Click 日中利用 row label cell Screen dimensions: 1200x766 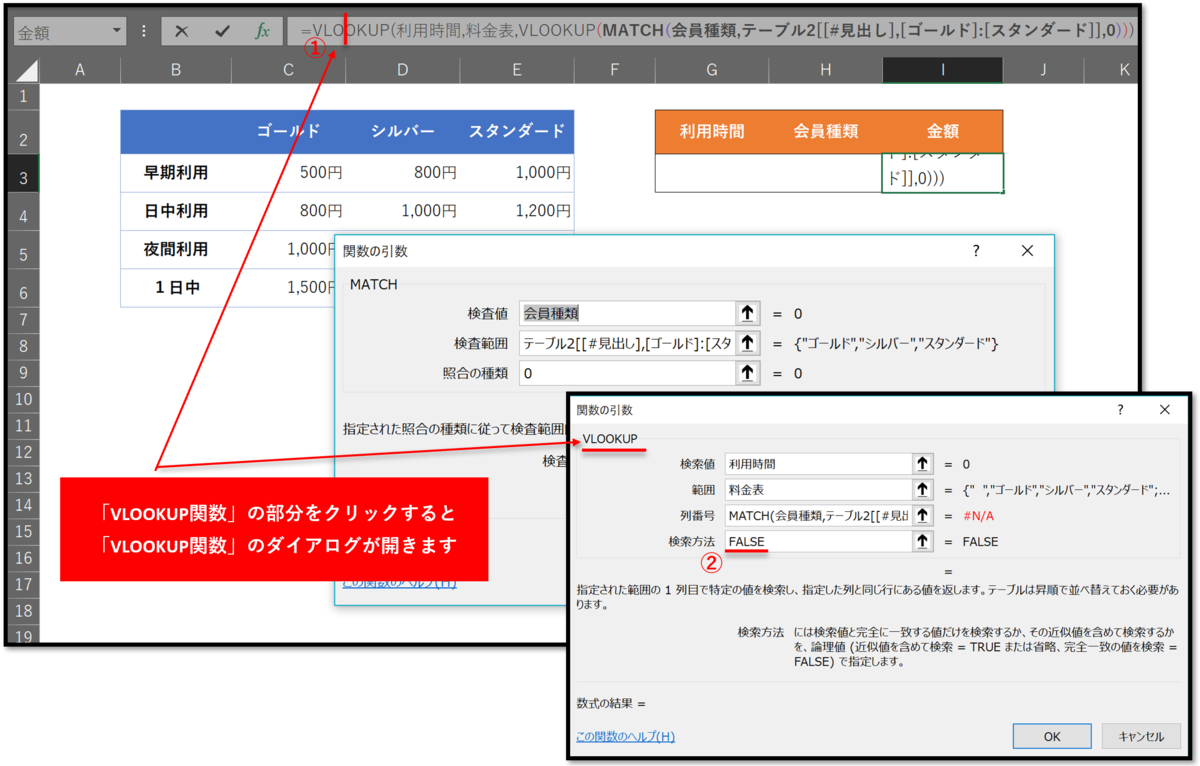click(176, 211)
